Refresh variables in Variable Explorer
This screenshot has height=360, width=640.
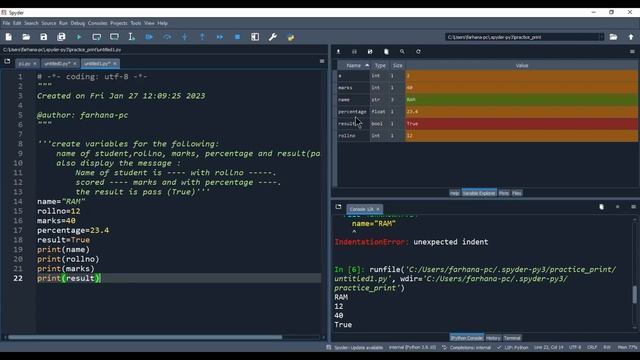(418, 52)
